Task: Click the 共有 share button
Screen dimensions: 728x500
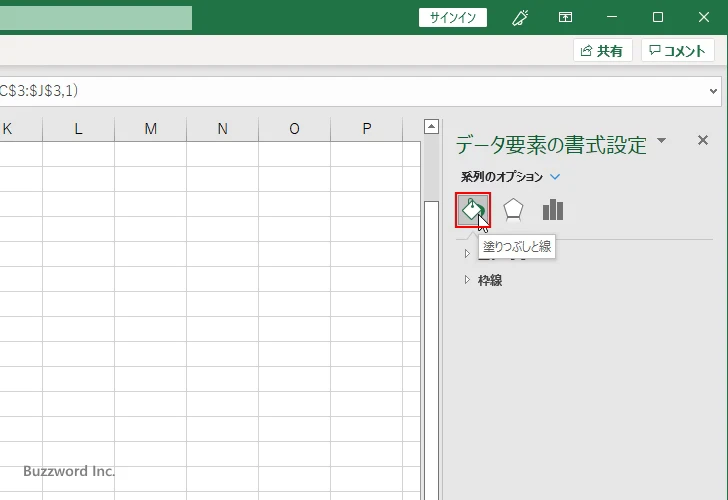Action: tap(602, 50)
